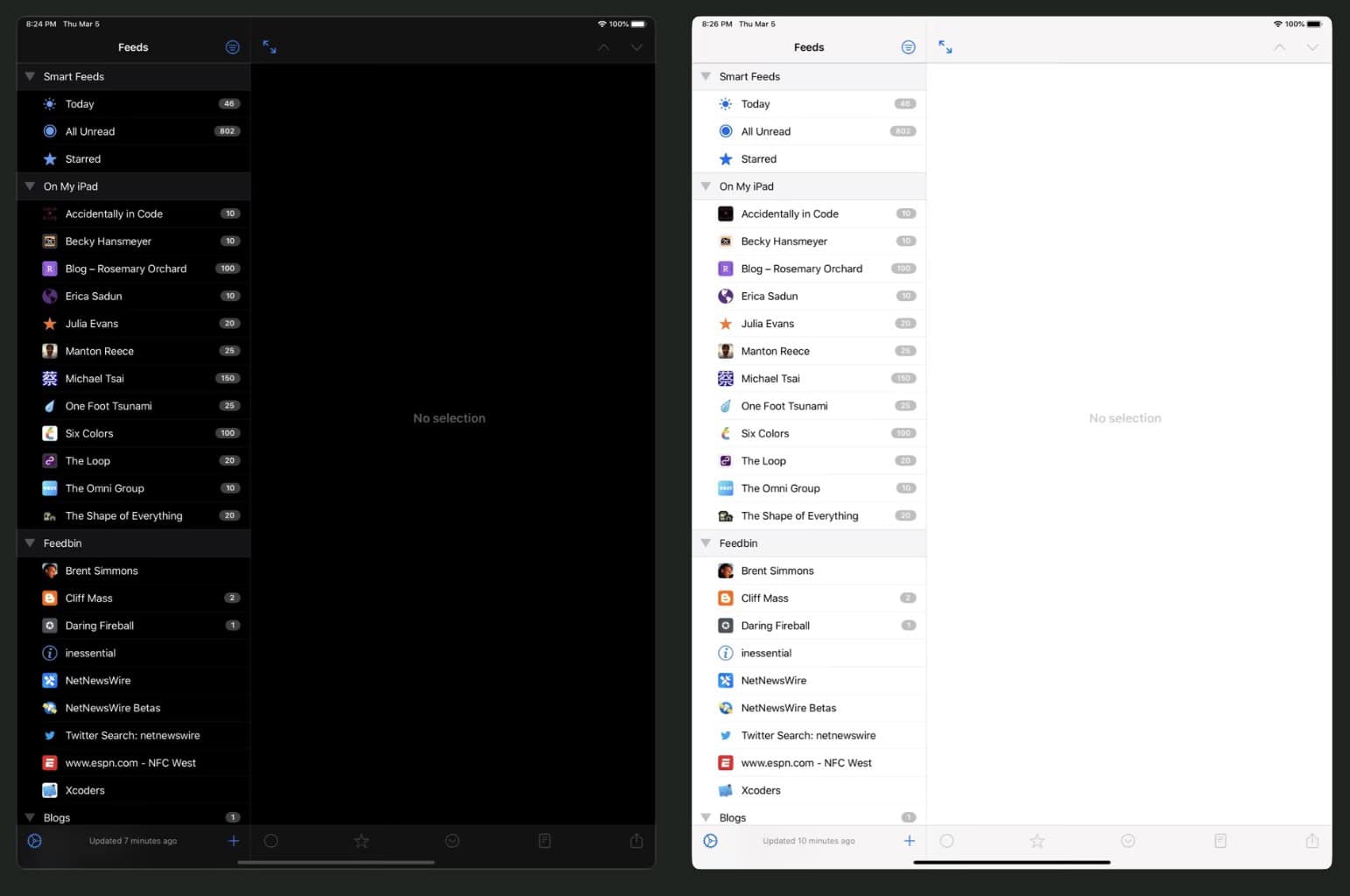This screenshot has height=896, width=1350.
Task: Click Wi-Fi indicator in light window status bar
Action: pos(1277,24)
